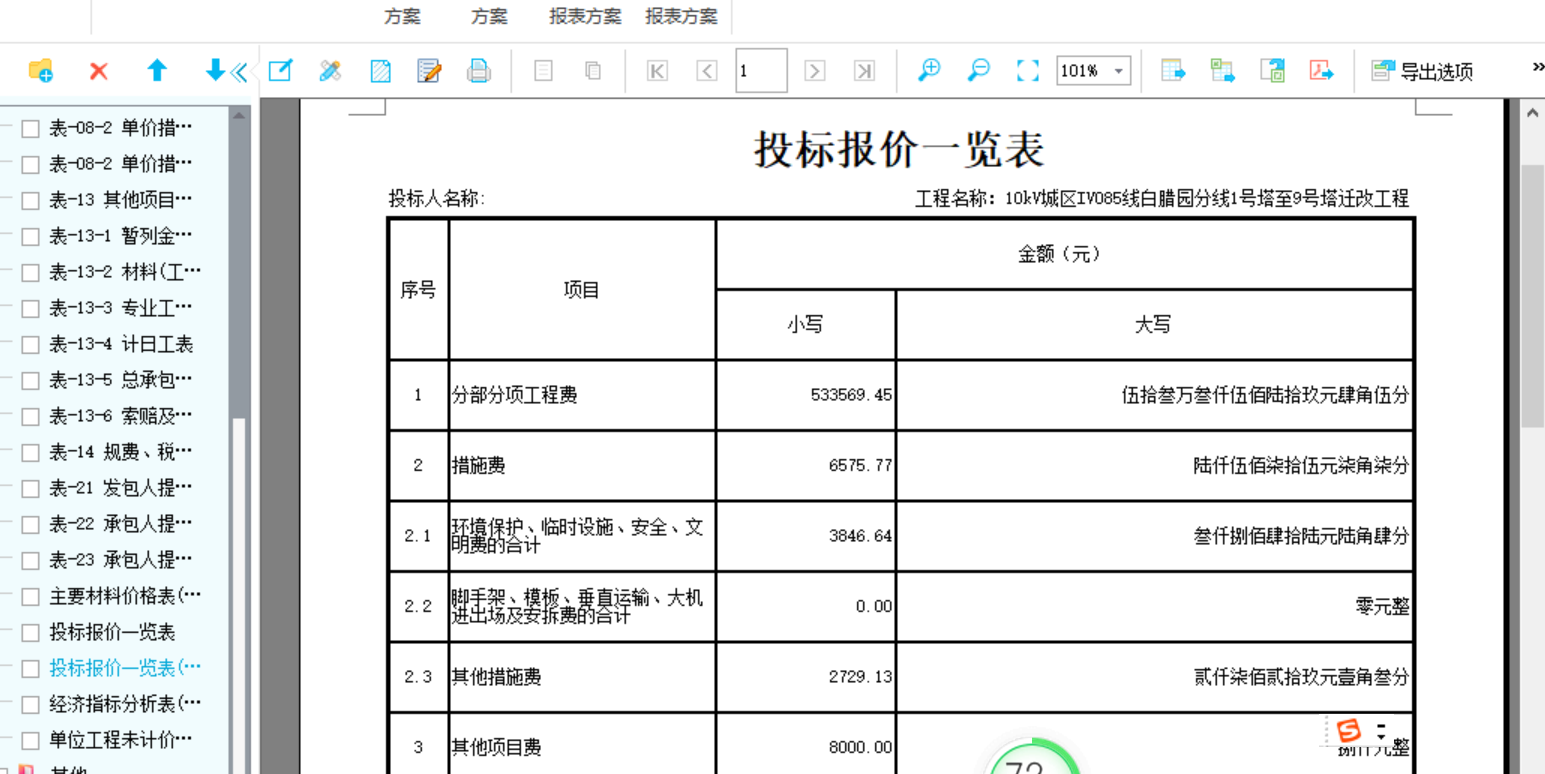Select the 表-13-6 索赔及 report item
This screenshot has height=774, width=1545.
pos(121,416)
